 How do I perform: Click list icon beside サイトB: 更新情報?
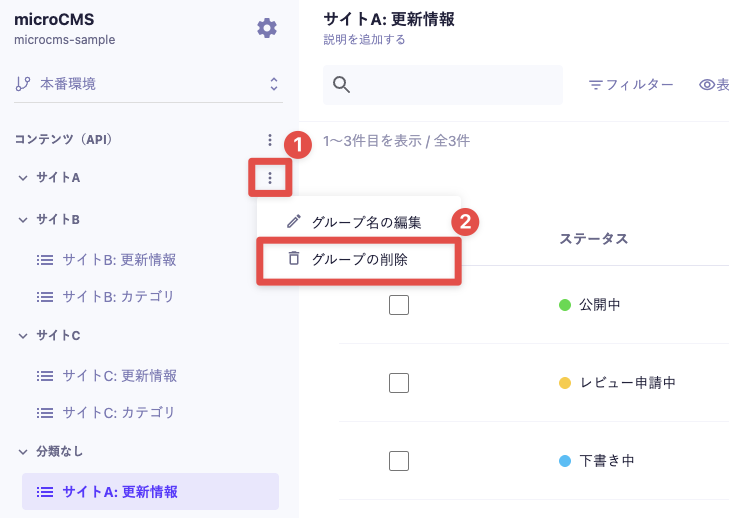pyautogui.click(x=45, y=259)
